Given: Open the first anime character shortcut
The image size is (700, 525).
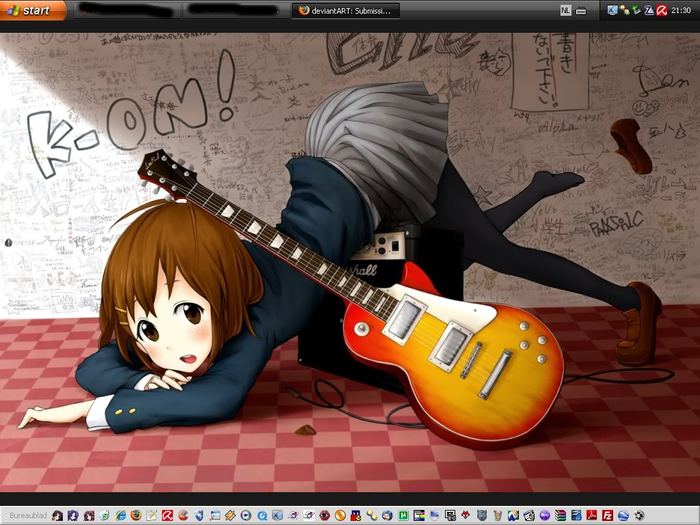Looking at the screenshot, I should 57,516.
